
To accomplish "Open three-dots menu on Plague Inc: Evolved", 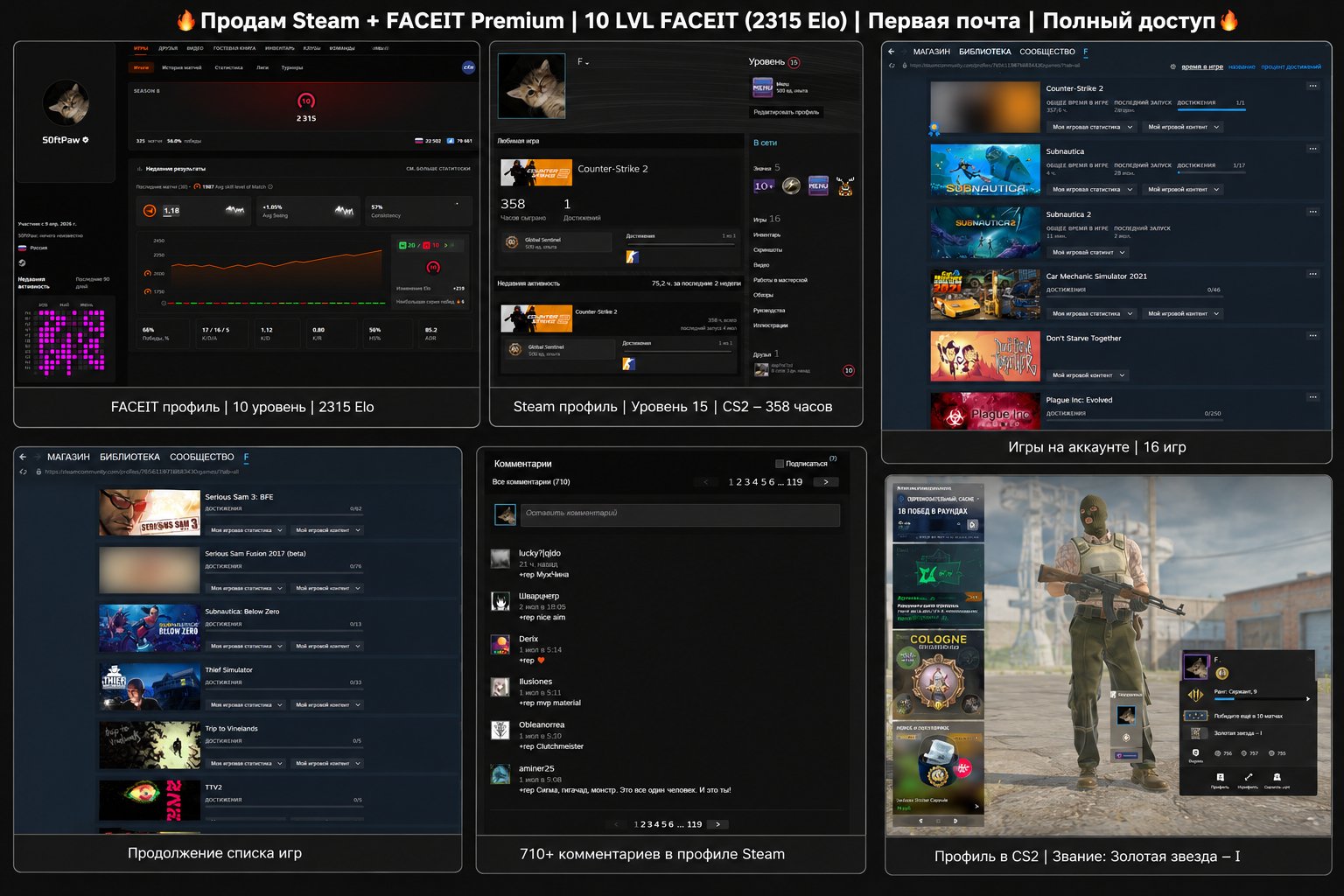I will pyautogui.click(x=1312, y=397).
